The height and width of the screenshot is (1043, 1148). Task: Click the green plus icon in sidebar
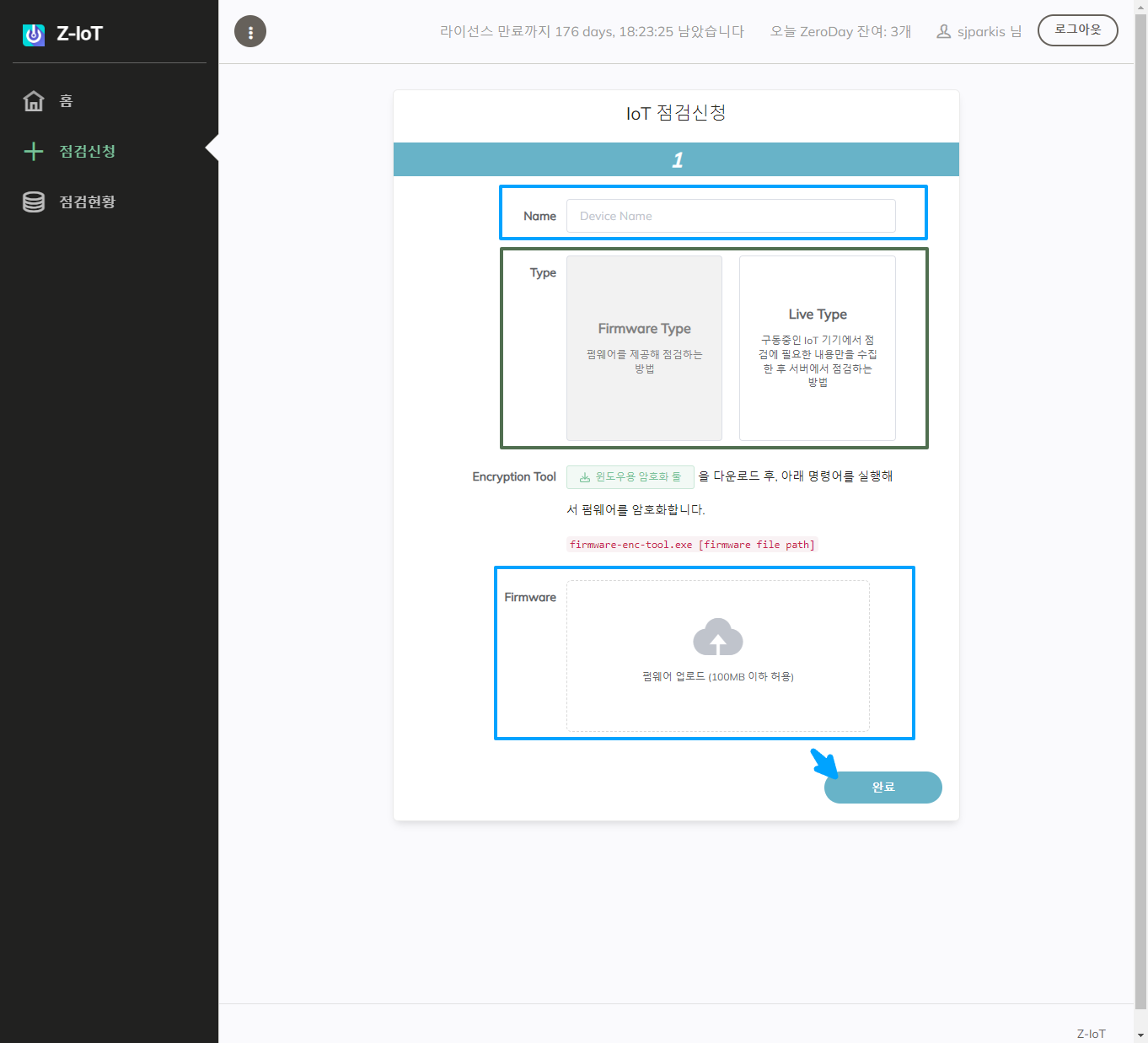coord(34,152)
